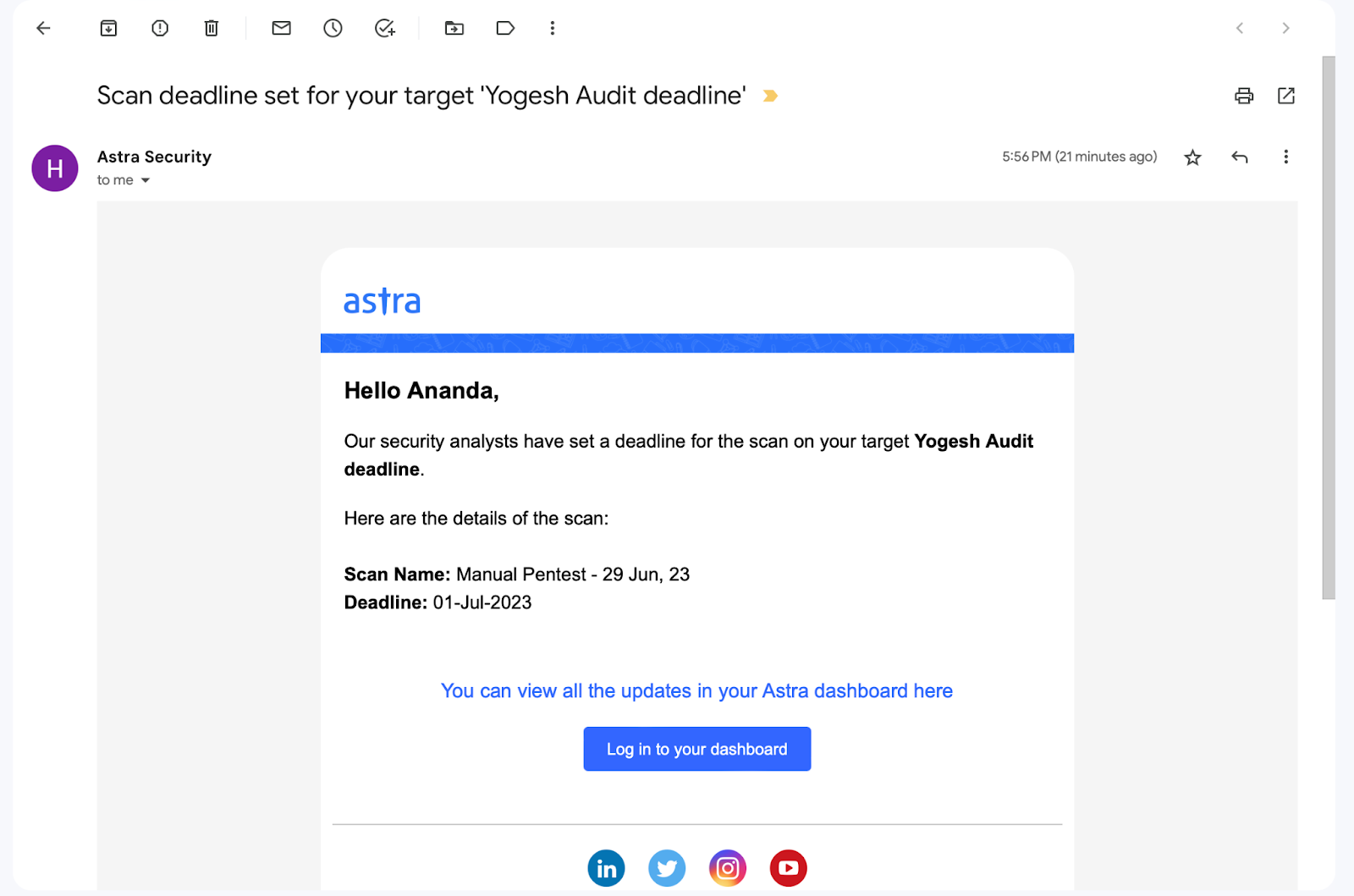Click 'Here are the details of the scan:'

tap(476, 519)
